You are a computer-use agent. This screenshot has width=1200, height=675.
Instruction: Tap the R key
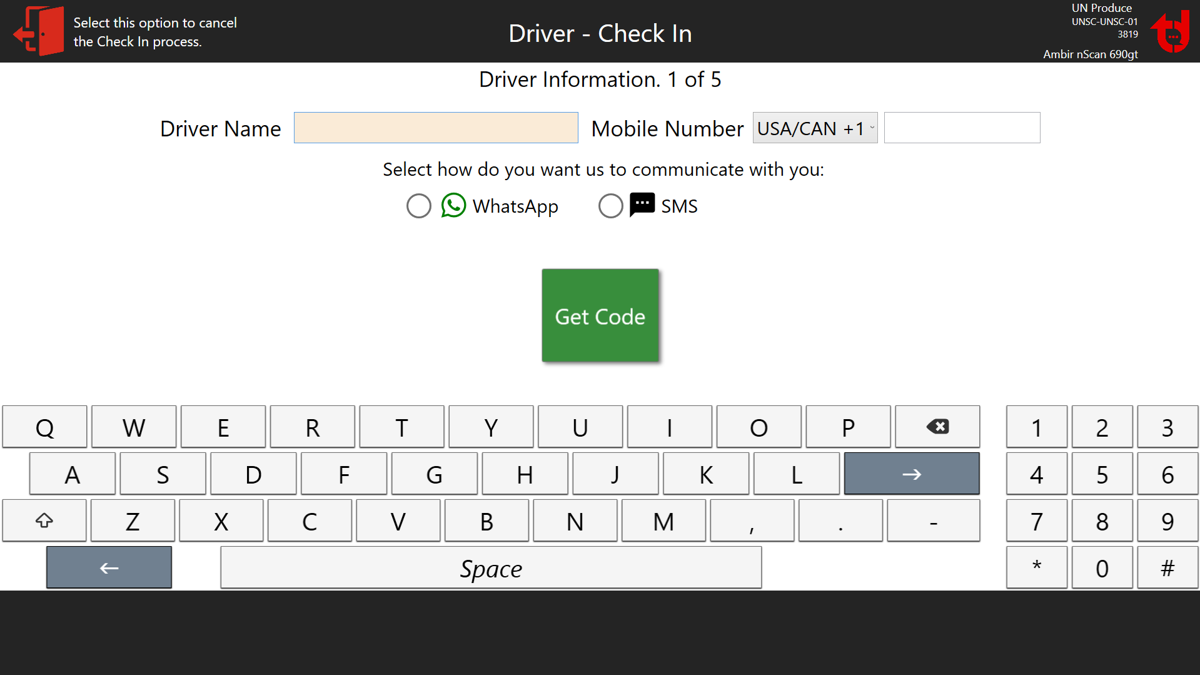click(312, 427)
